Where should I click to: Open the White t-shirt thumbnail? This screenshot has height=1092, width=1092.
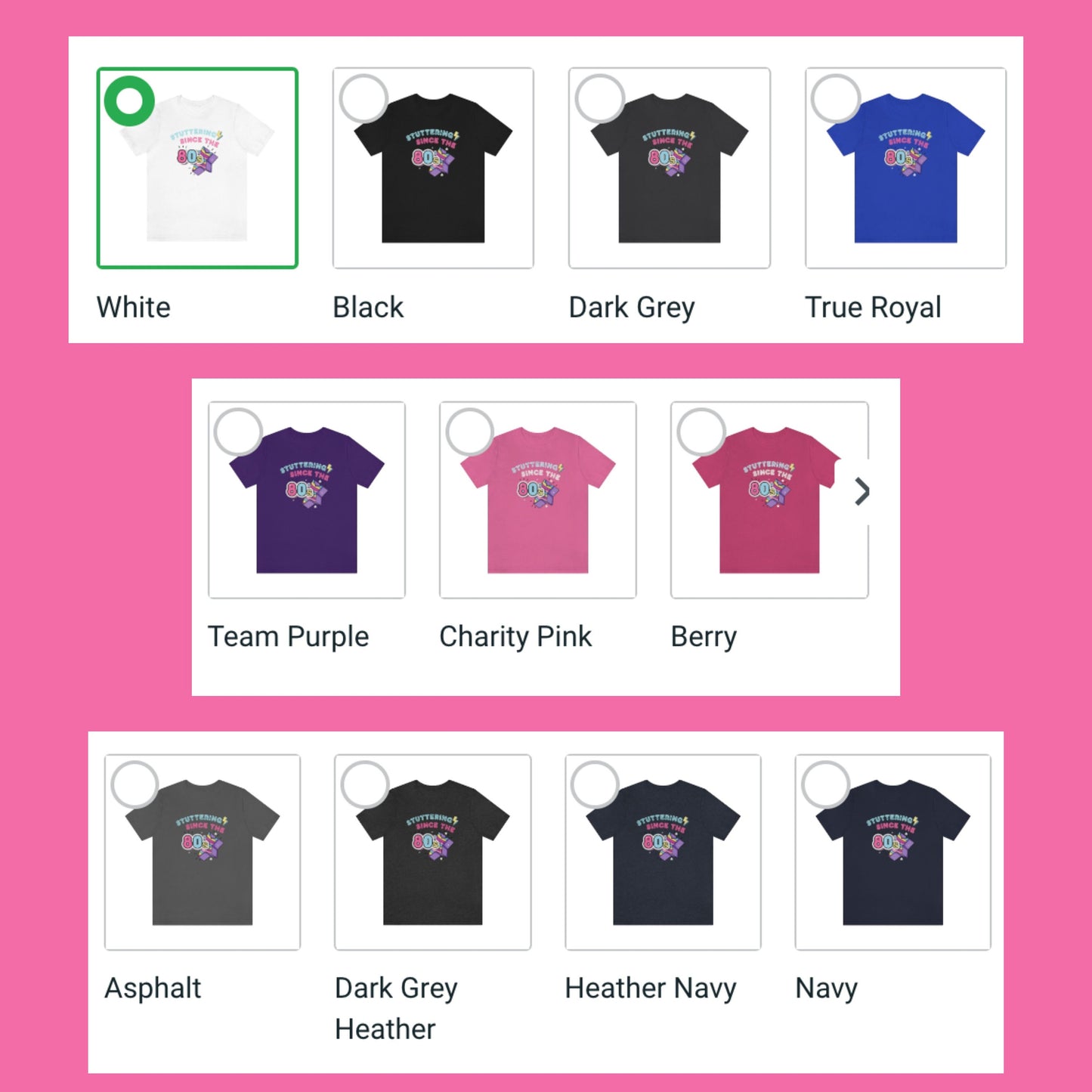click(197, 168)
